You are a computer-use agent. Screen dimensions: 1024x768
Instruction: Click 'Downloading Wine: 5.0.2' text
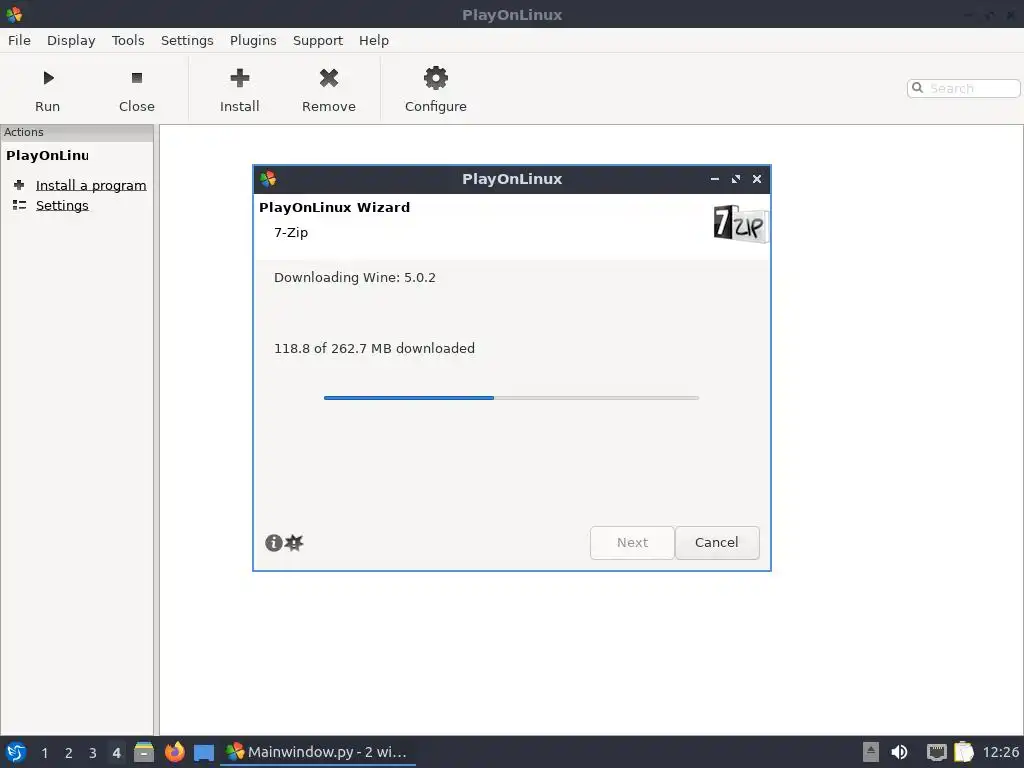[x=355, y=278]
